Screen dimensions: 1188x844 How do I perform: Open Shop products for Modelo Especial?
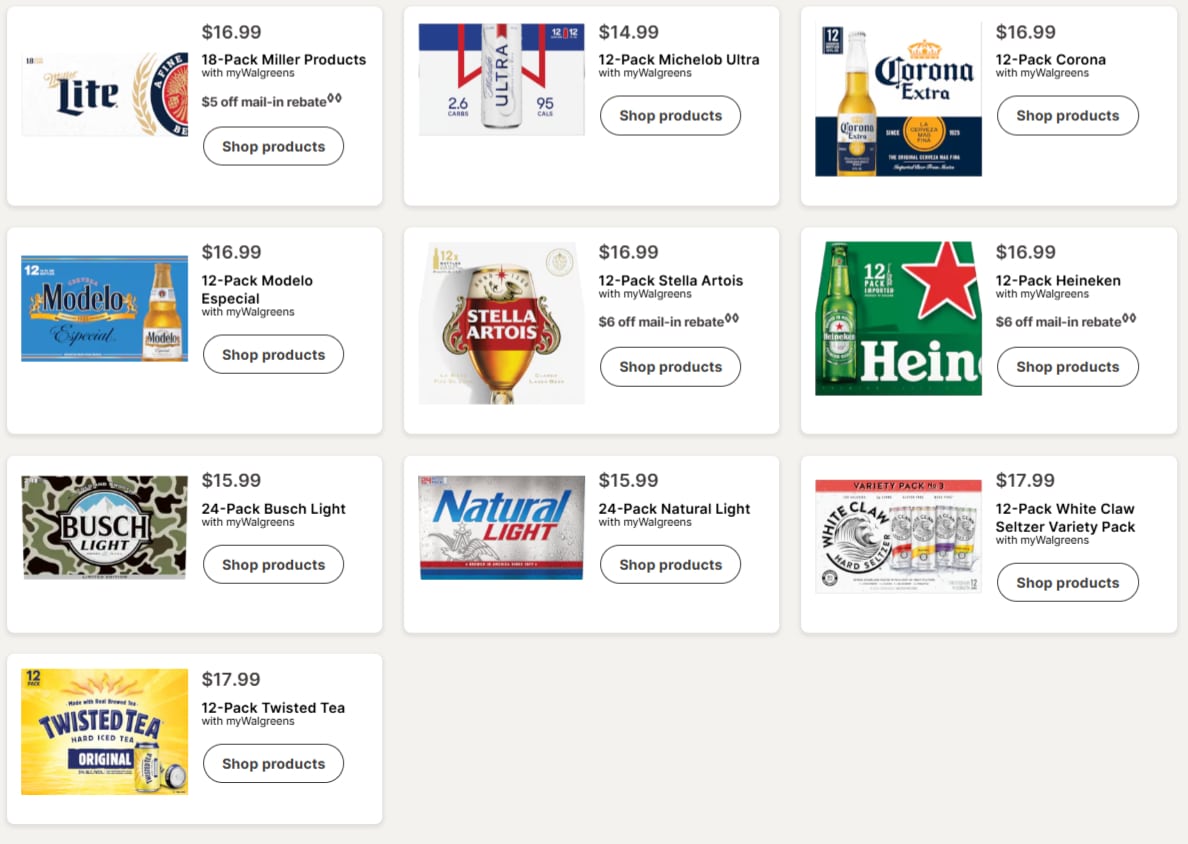(273, 355)
